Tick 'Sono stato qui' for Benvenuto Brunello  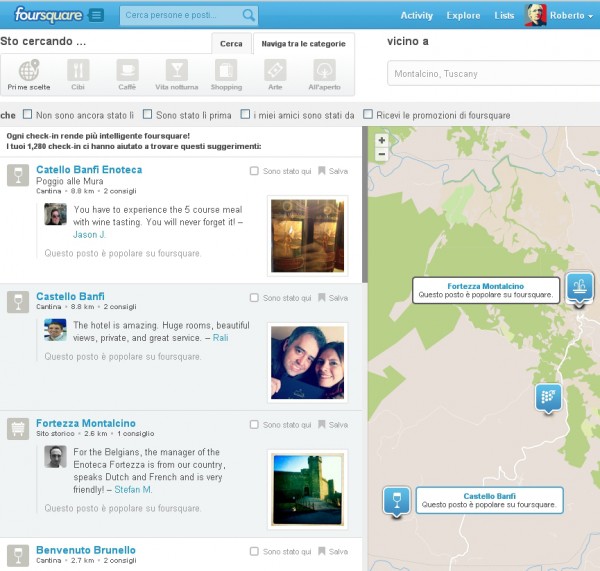point(254,551)
